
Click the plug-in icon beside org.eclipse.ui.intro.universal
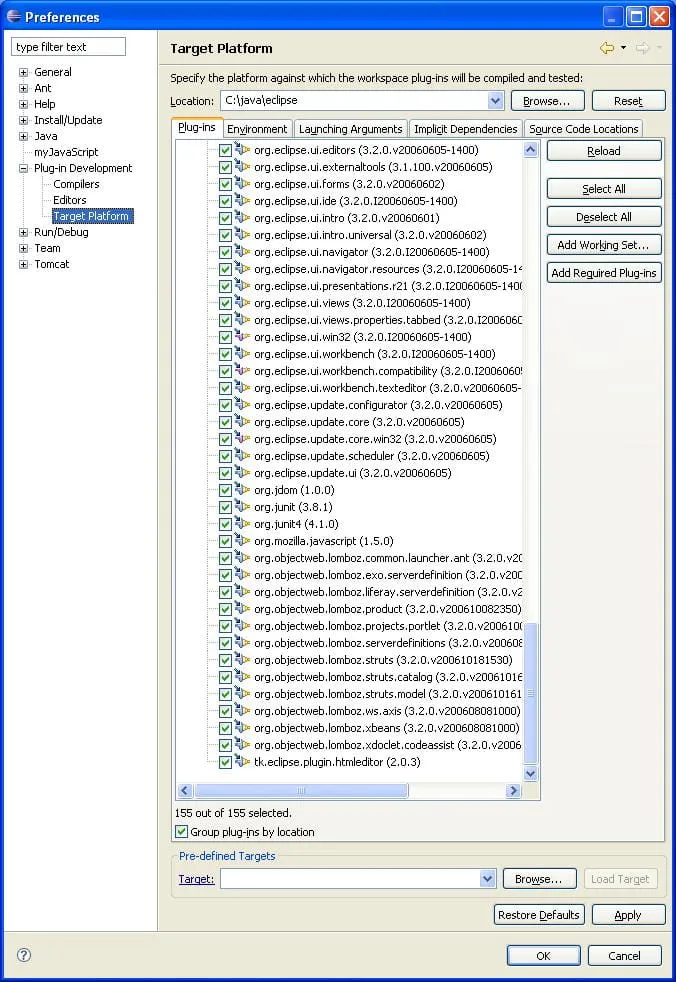(x=242, y=234)
